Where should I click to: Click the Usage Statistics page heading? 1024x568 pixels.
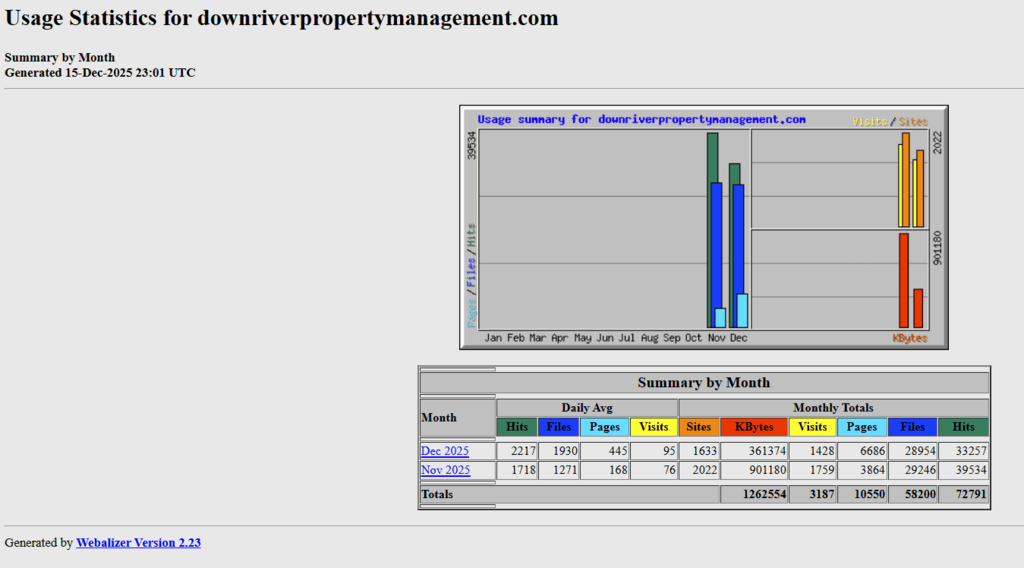282,18
